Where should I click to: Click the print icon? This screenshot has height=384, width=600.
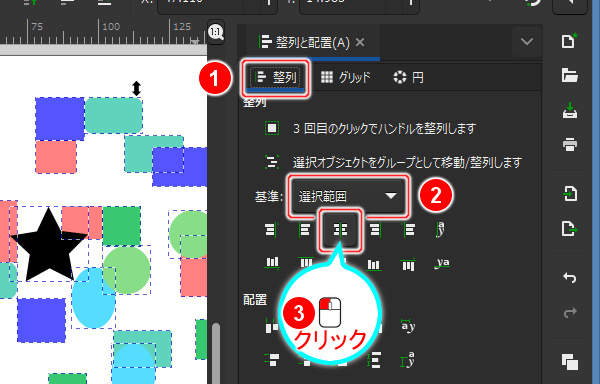click(570, 145)
